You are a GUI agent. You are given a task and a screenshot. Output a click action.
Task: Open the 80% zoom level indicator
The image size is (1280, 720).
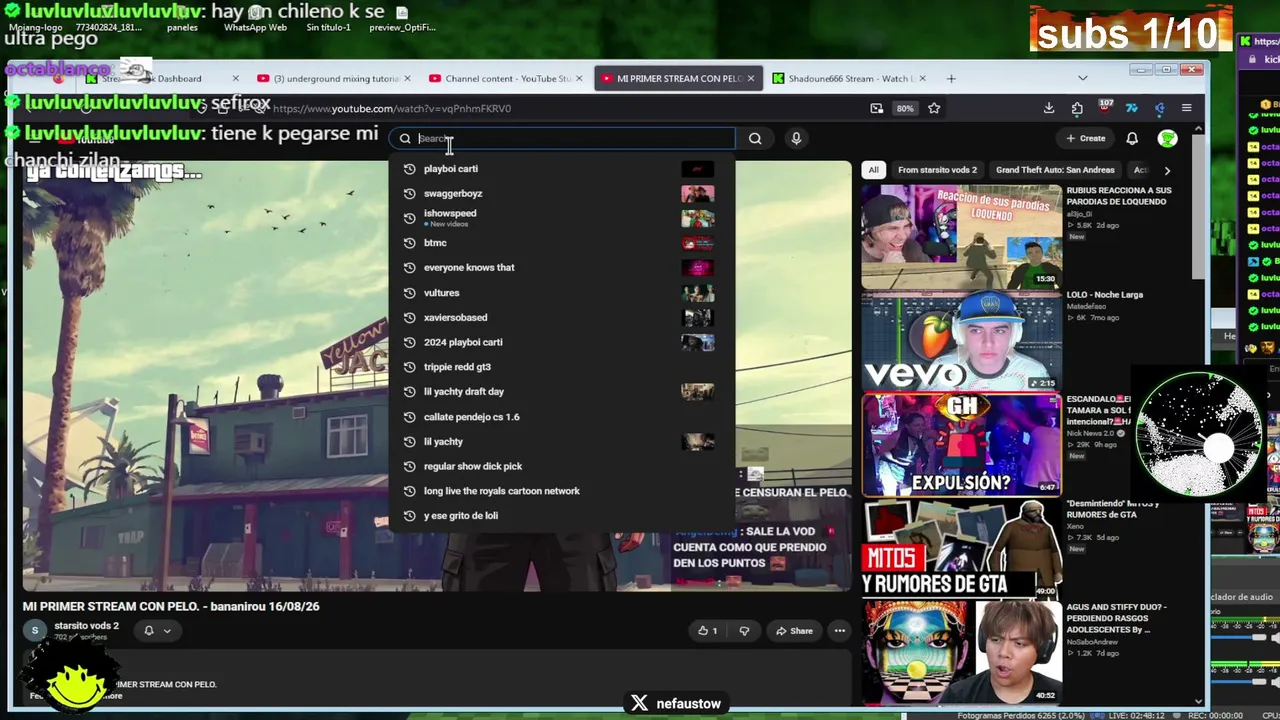pos(905,108)
